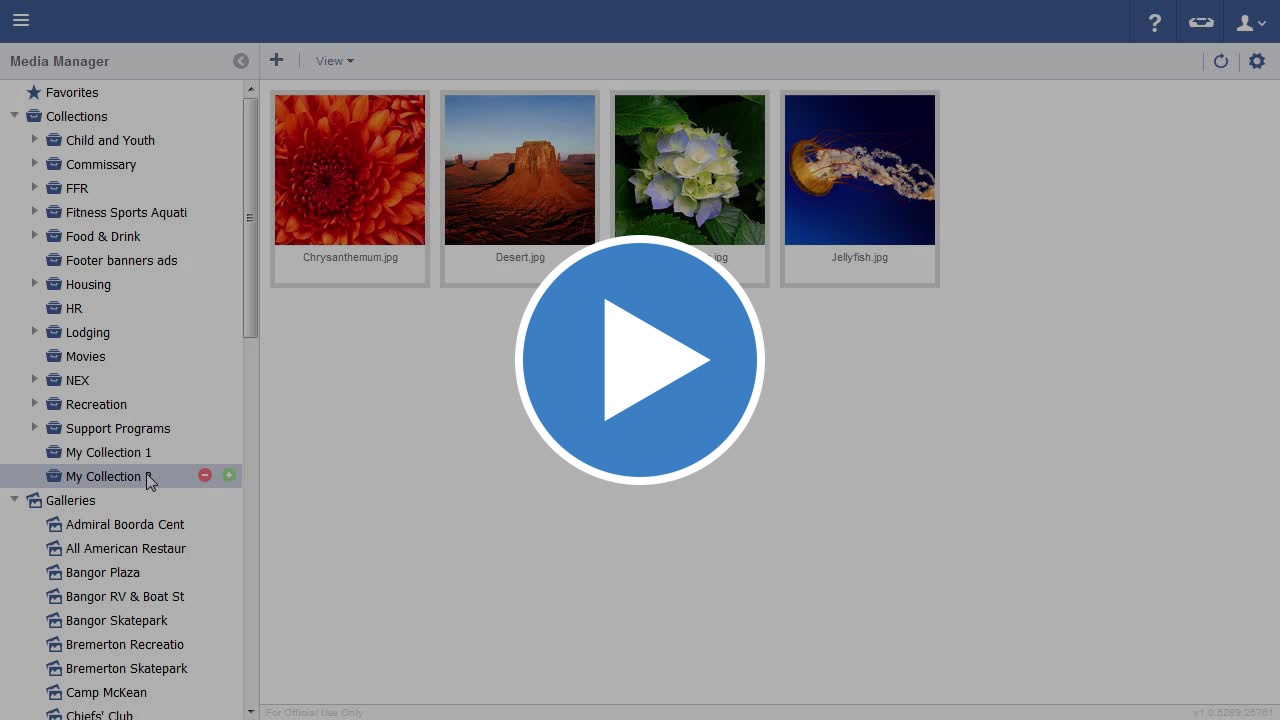
Task: Collapse the Media Manager panel
Action: (241, 61)
